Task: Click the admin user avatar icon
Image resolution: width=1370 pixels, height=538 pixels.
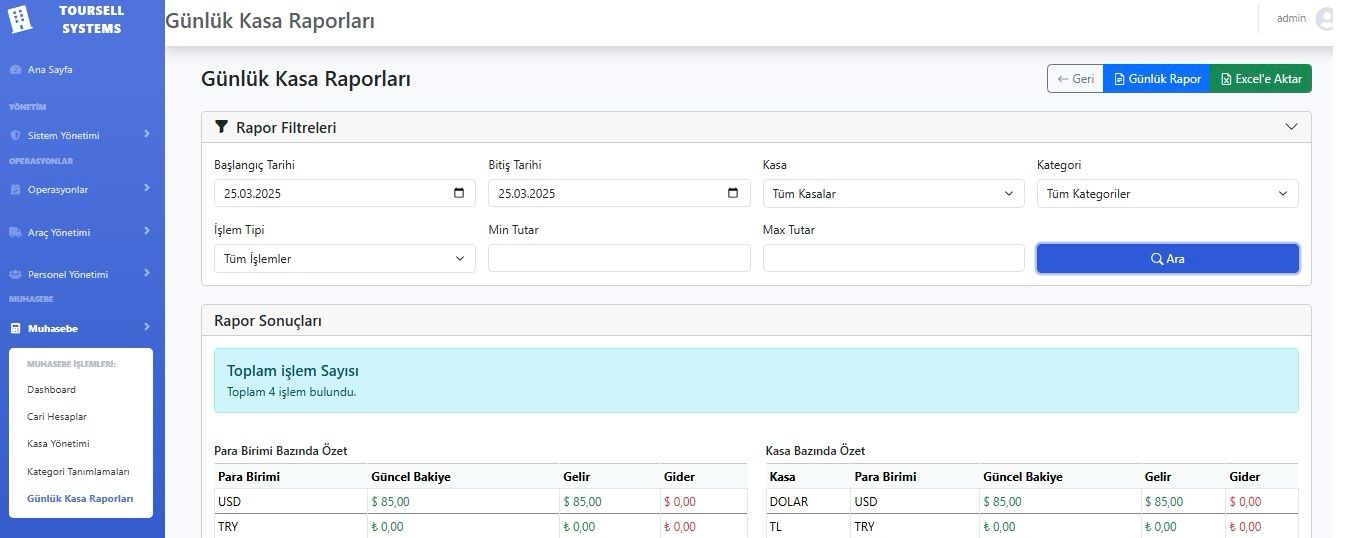Action: point(1324,19)
